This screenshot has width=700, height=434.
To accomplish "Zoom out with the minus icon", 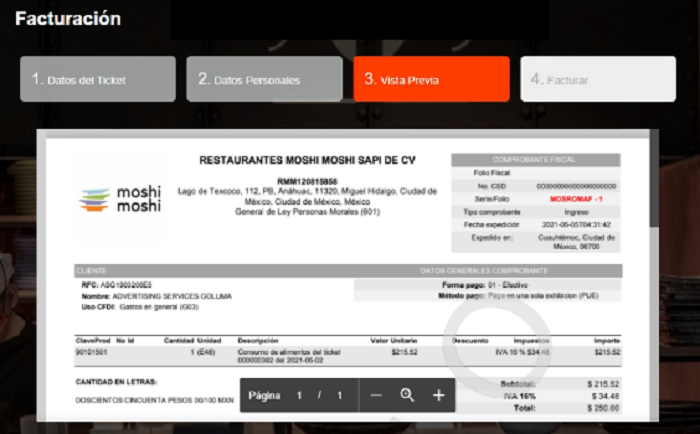I will tap(376, 395).
